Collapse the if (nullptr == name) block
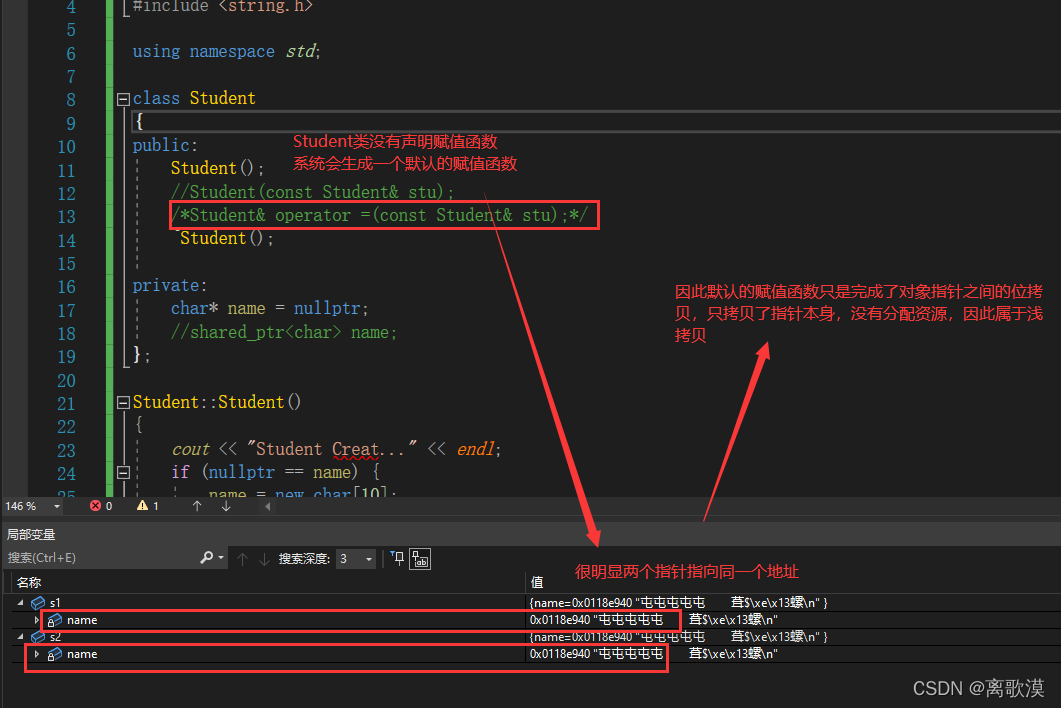Viewport: 1061px width, 708px height. (123, 472)
